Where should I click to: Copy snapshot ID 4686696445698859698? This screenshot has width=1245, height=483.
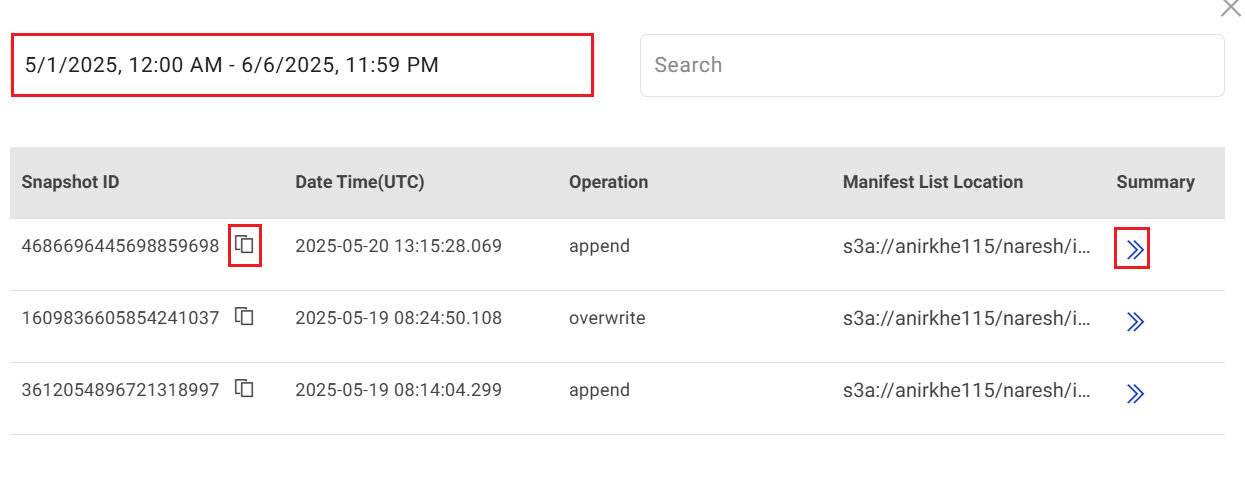pos(245,245)
